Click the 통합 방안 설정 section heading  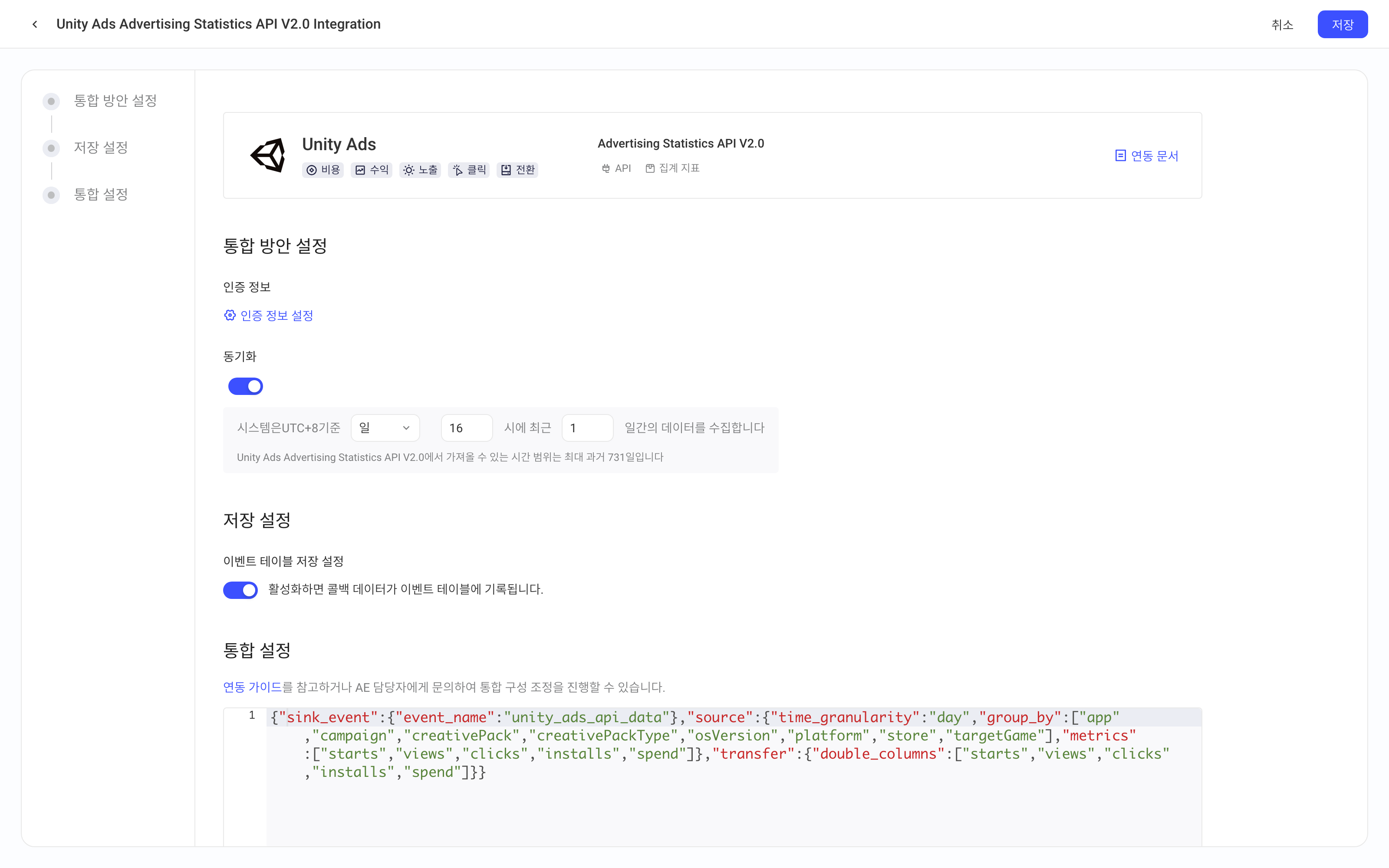(275, 246)
